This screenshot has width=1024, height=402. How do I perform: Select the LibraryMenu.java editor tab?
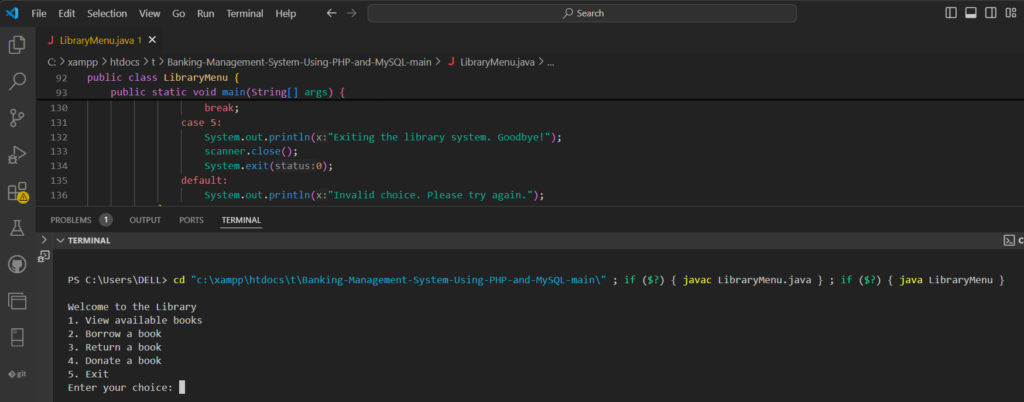point(95,40)
